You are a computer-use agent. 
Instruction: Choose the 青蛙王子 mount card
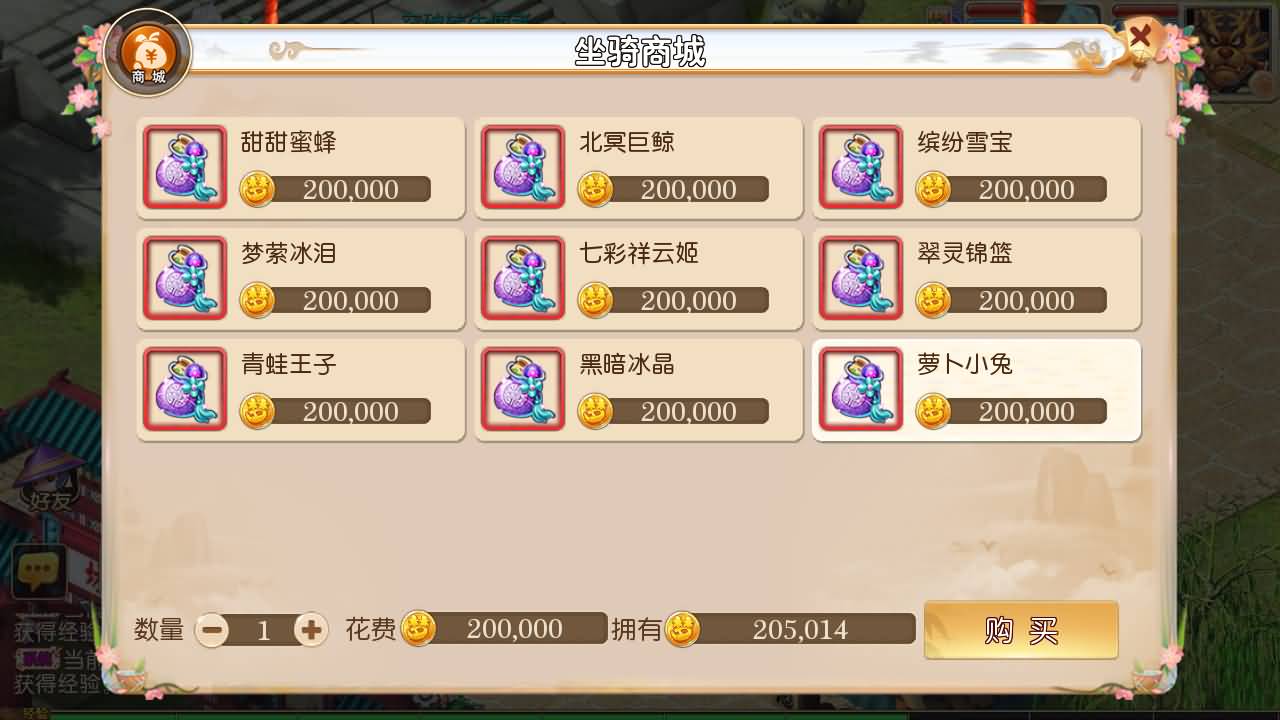tap(301, 390)
